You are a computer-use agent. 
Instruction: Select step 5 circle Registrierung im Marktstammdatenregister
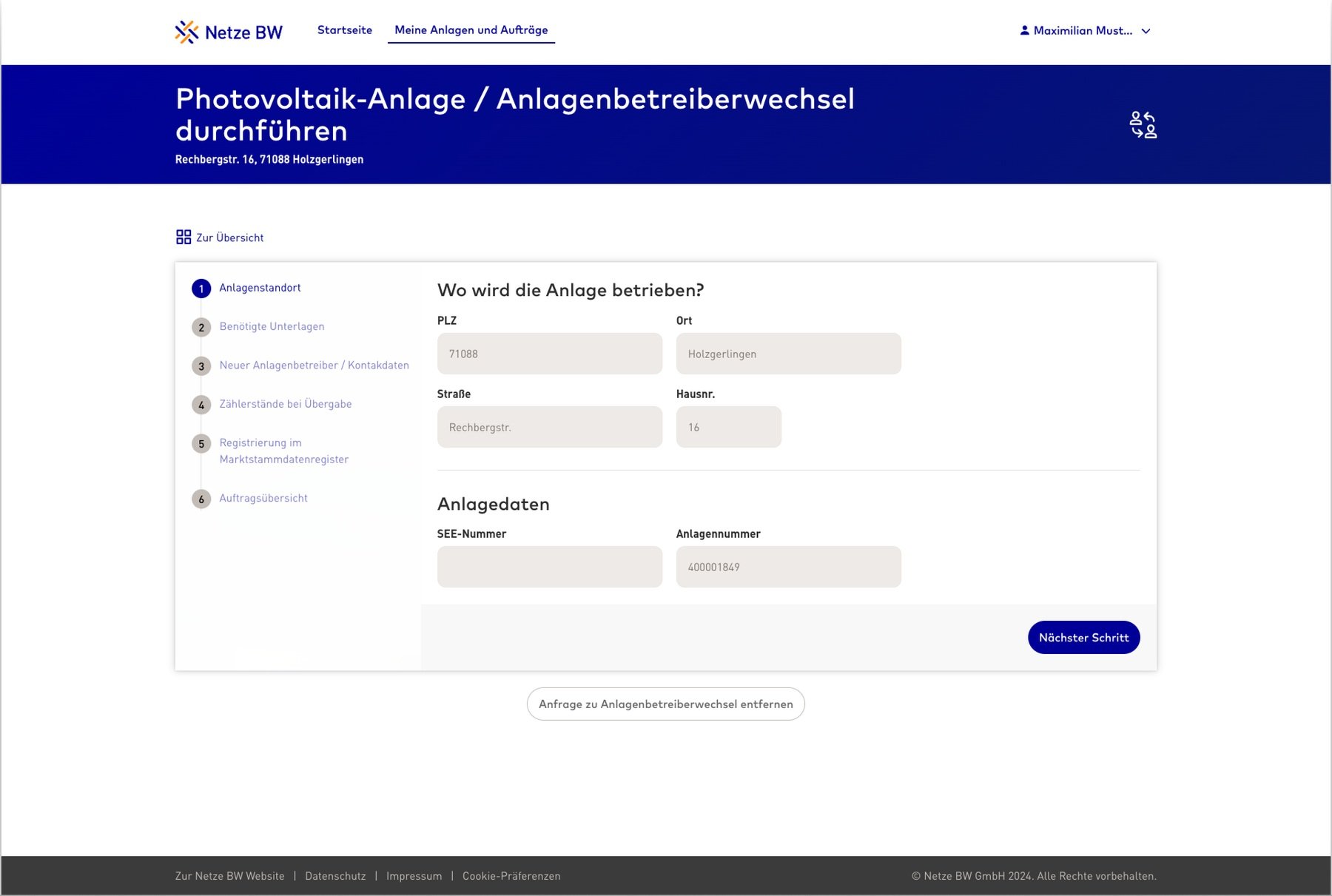[x=201, y=444]
